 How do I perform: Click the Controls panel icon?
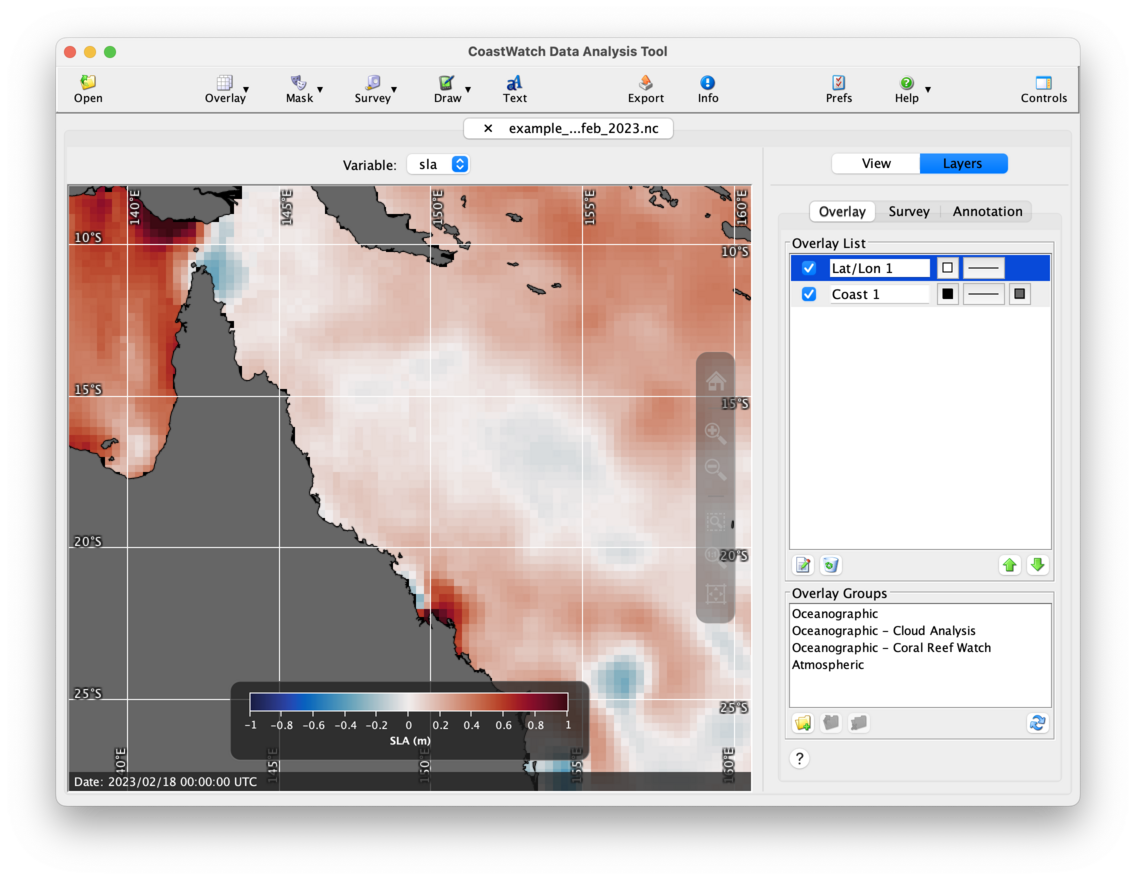[x=1043, y=88]
